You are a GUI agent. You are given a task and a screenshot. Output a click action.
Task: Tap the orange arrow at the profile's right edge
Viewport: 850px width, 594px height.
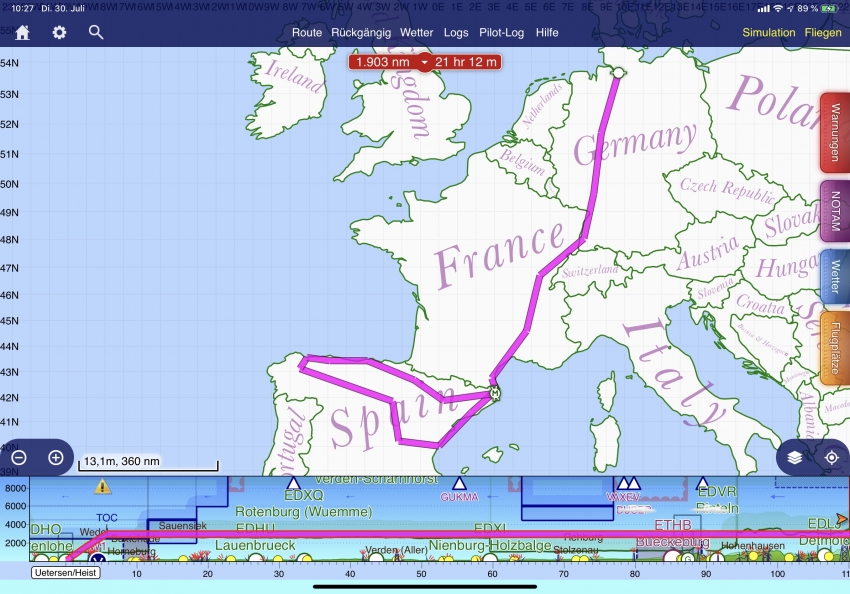842,519
